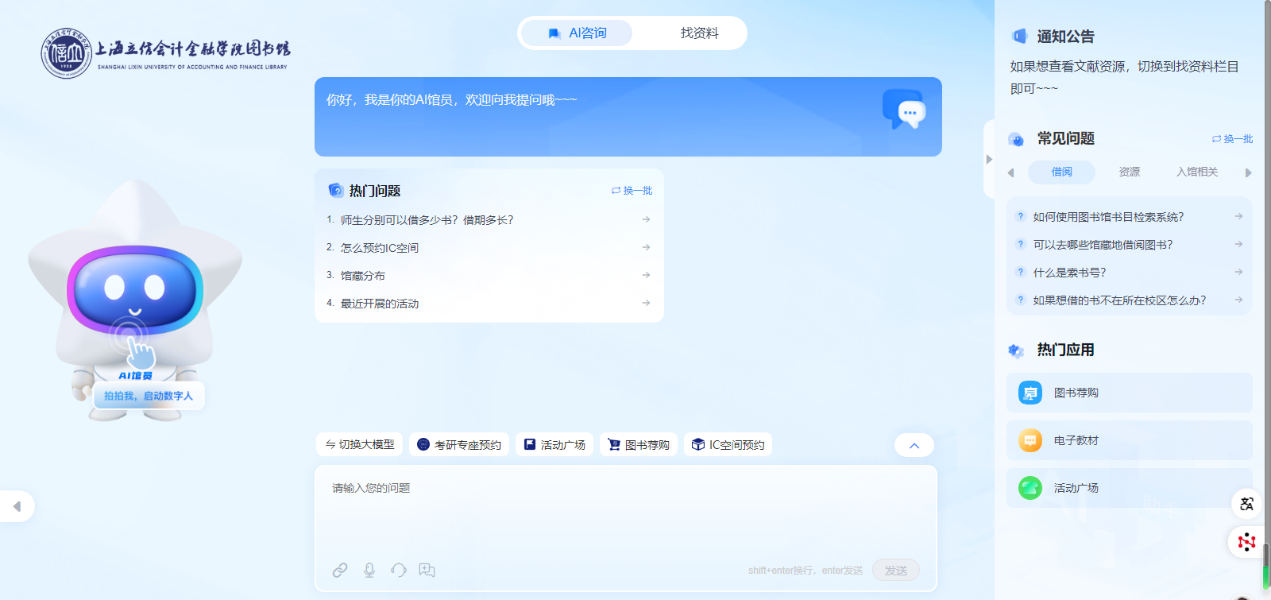Screen dimensions: 1271x600
Task: Click the link attachment icon in input box
Action: click(x=340, y=570)
